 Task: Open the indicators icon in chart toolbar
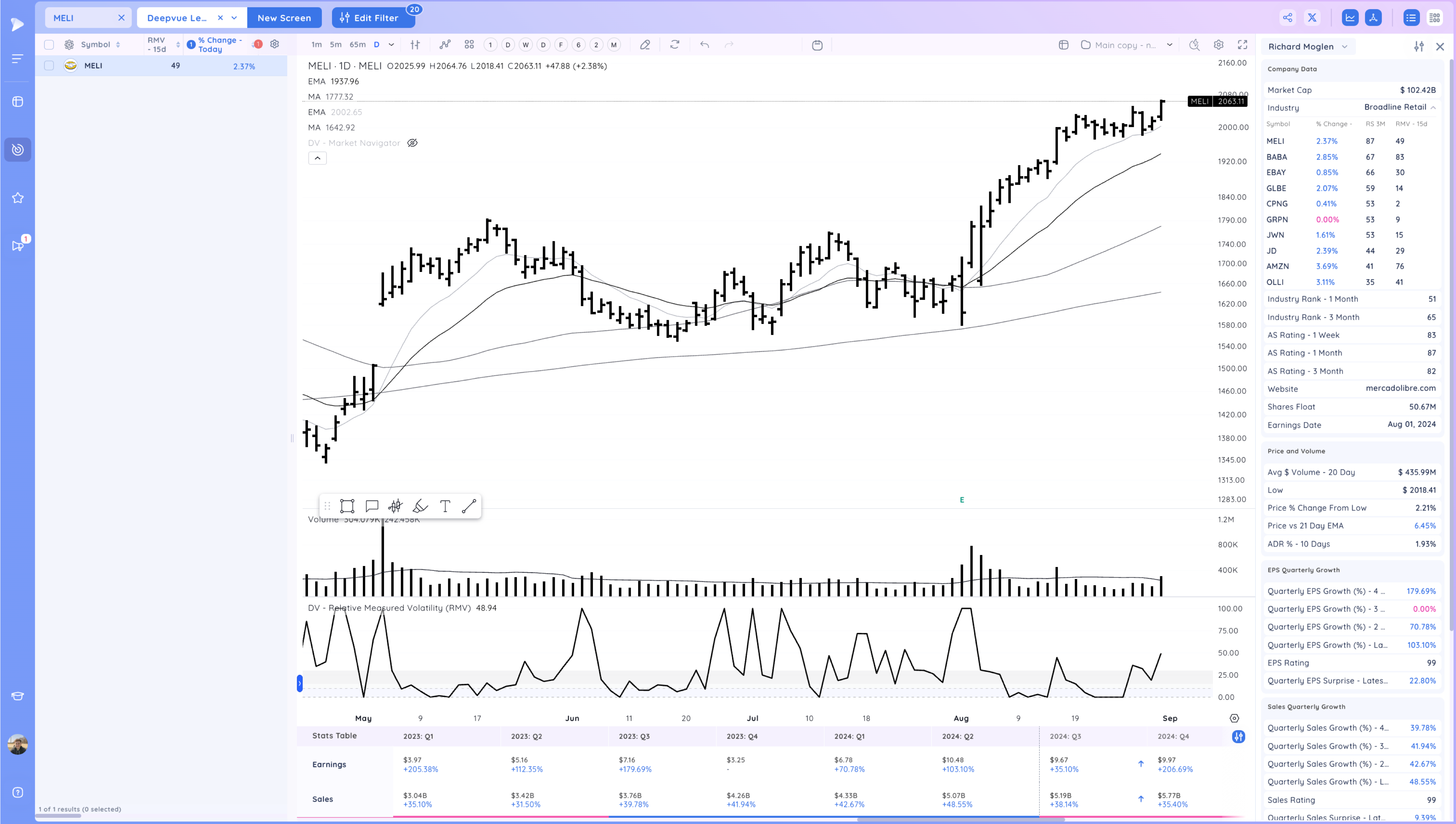coord(445,45)
